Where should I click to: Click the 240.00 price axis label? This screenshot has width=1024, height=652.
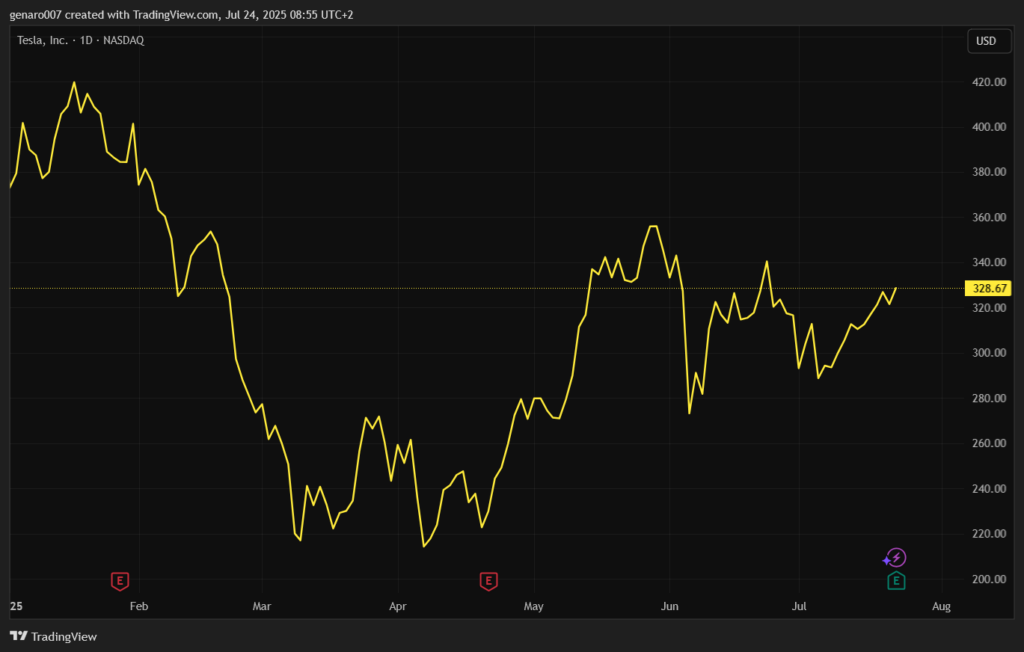(987, 489)
